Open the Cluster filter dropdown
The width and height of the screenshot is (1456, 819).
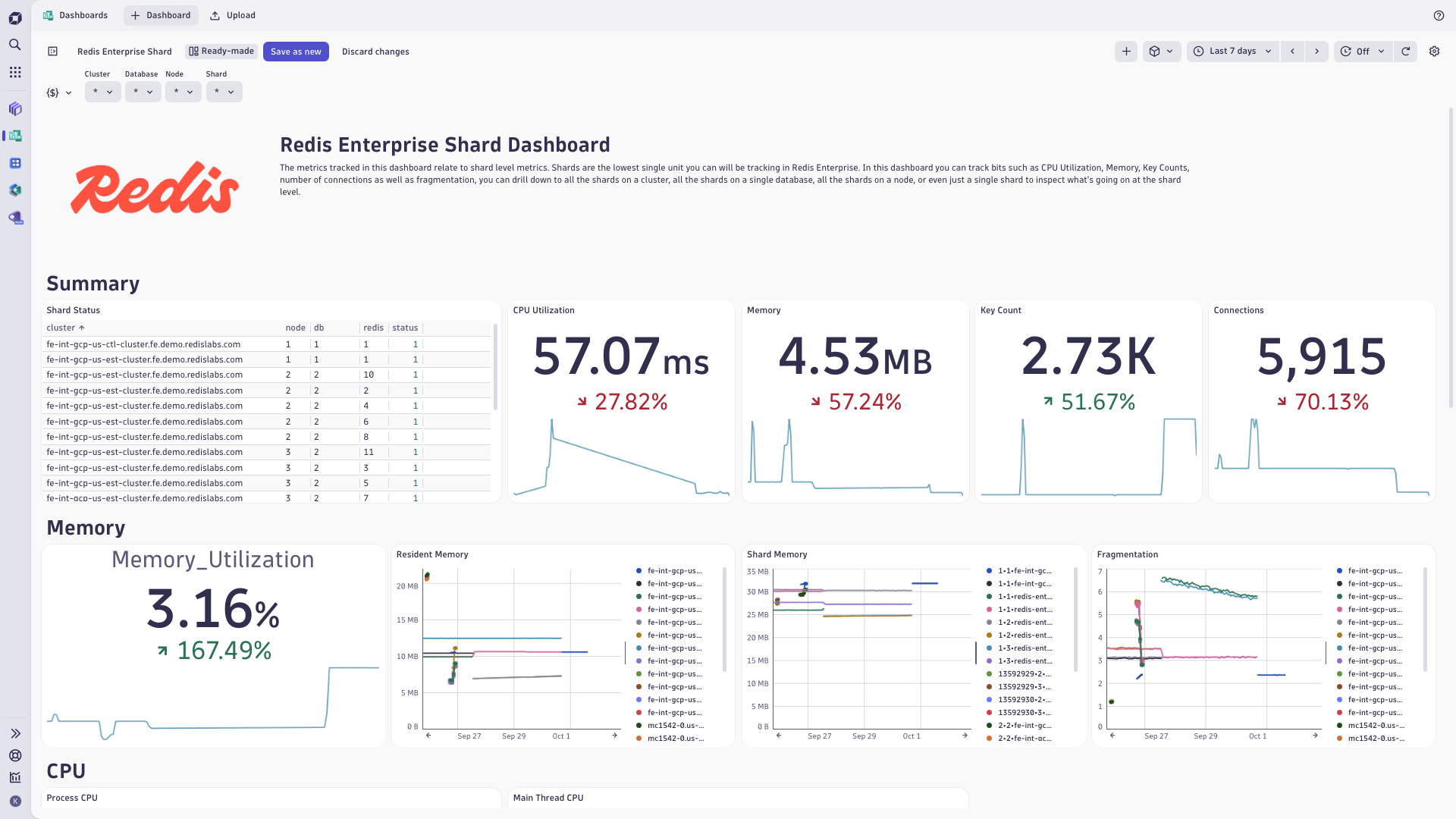[x=102, y=92]
